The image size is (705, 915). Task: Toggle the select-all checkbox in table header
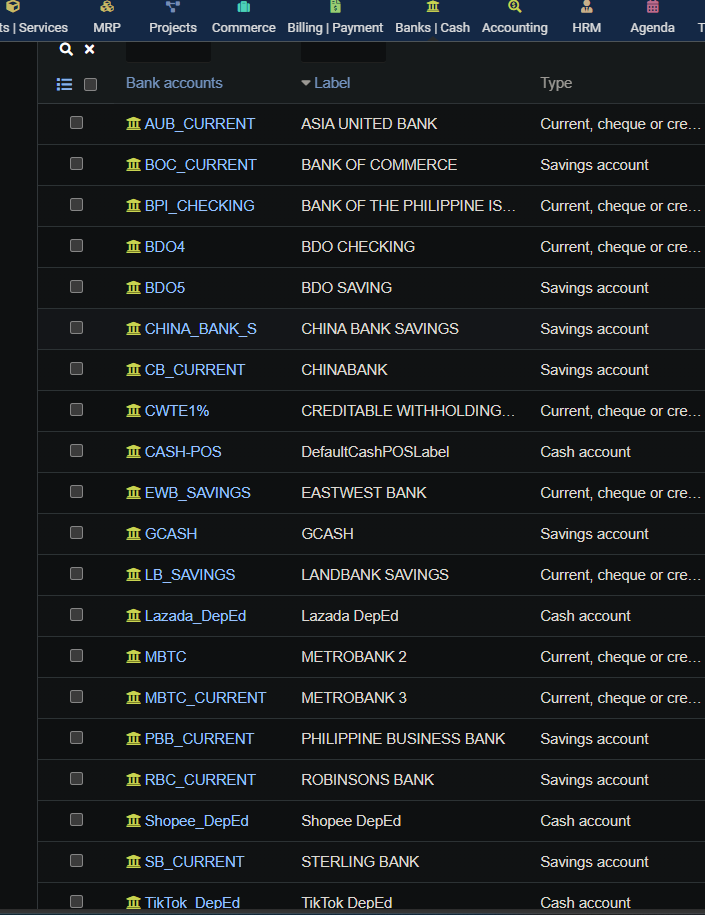pos(91,84)
